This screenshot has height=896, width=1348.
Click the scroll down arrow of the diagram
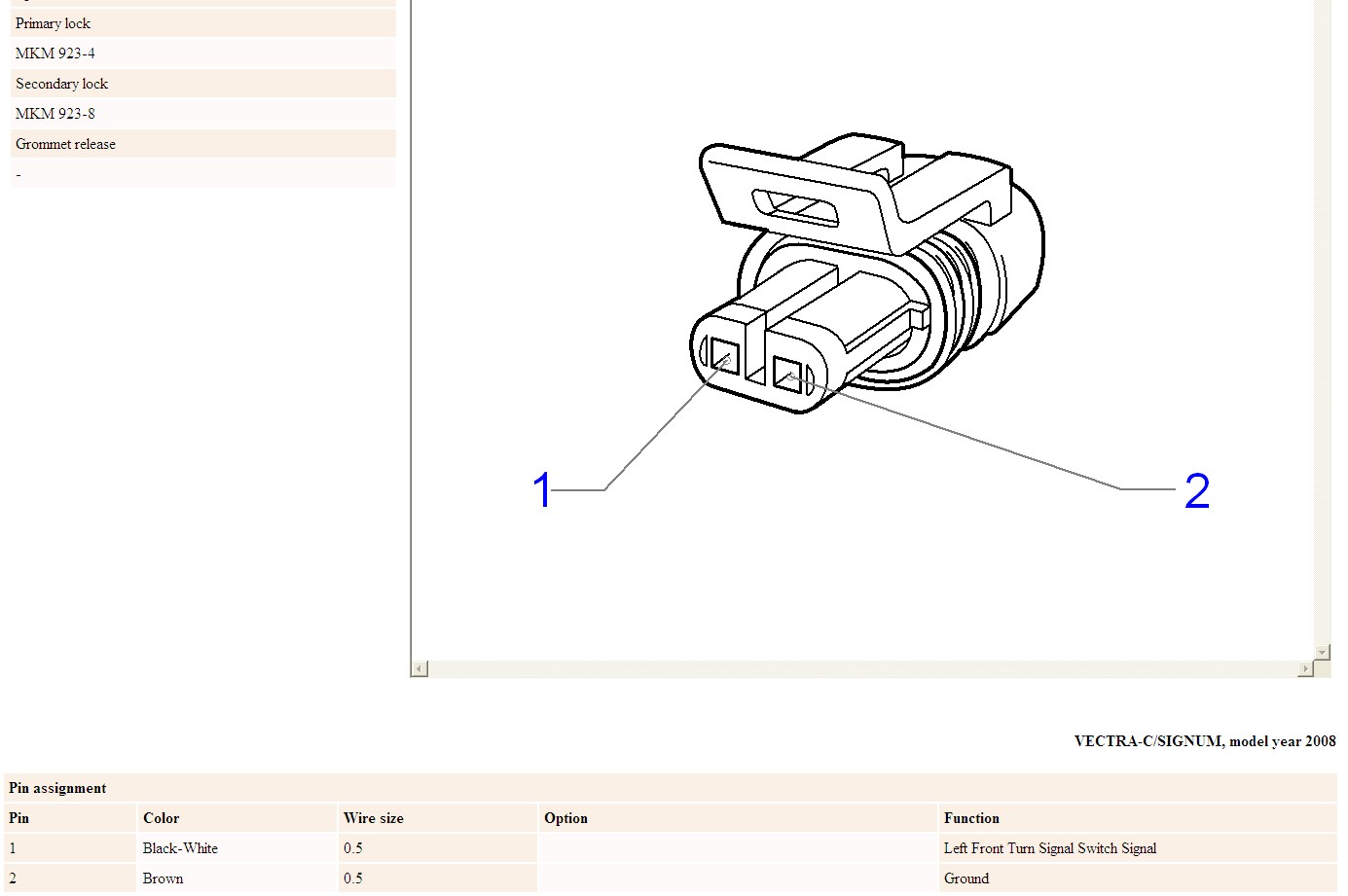1322,652
